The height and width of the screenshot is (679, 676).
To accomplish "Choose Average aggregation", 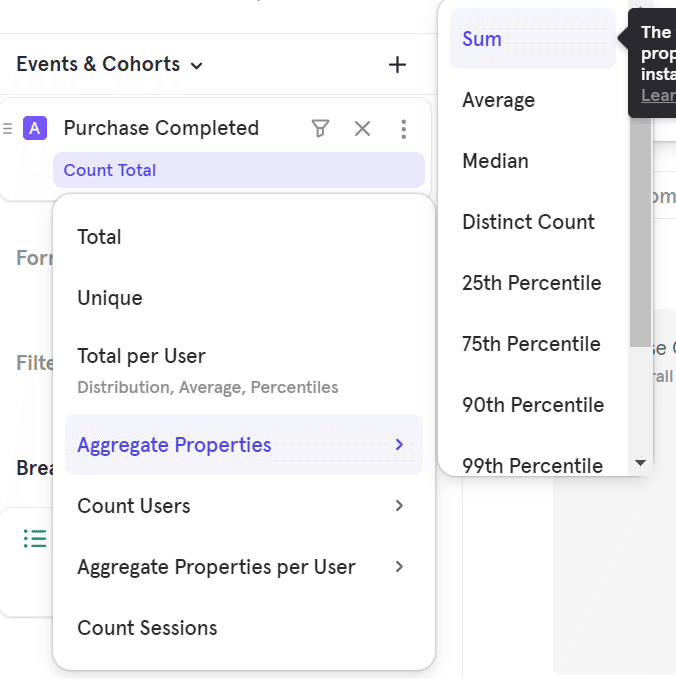I will click(x=533, y=100).
